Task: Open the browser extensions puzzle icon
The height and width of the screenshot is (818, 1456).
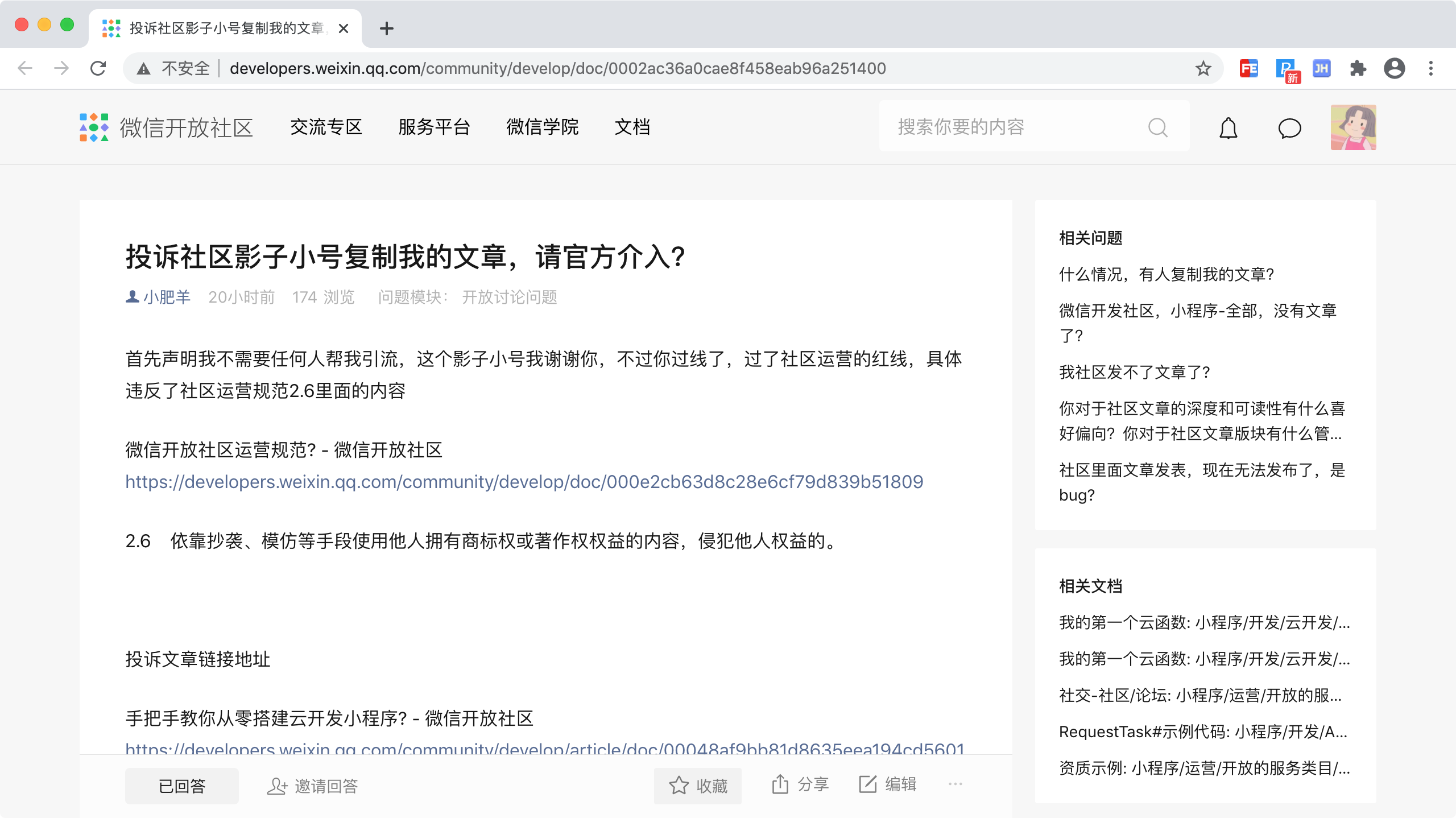Action: coord(1358,69)
